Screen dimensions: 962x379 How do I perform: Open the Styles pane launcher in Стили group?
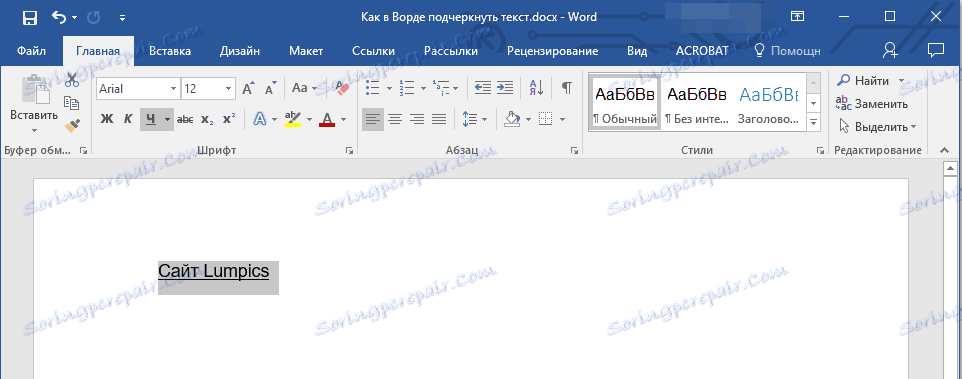[820, 151]
